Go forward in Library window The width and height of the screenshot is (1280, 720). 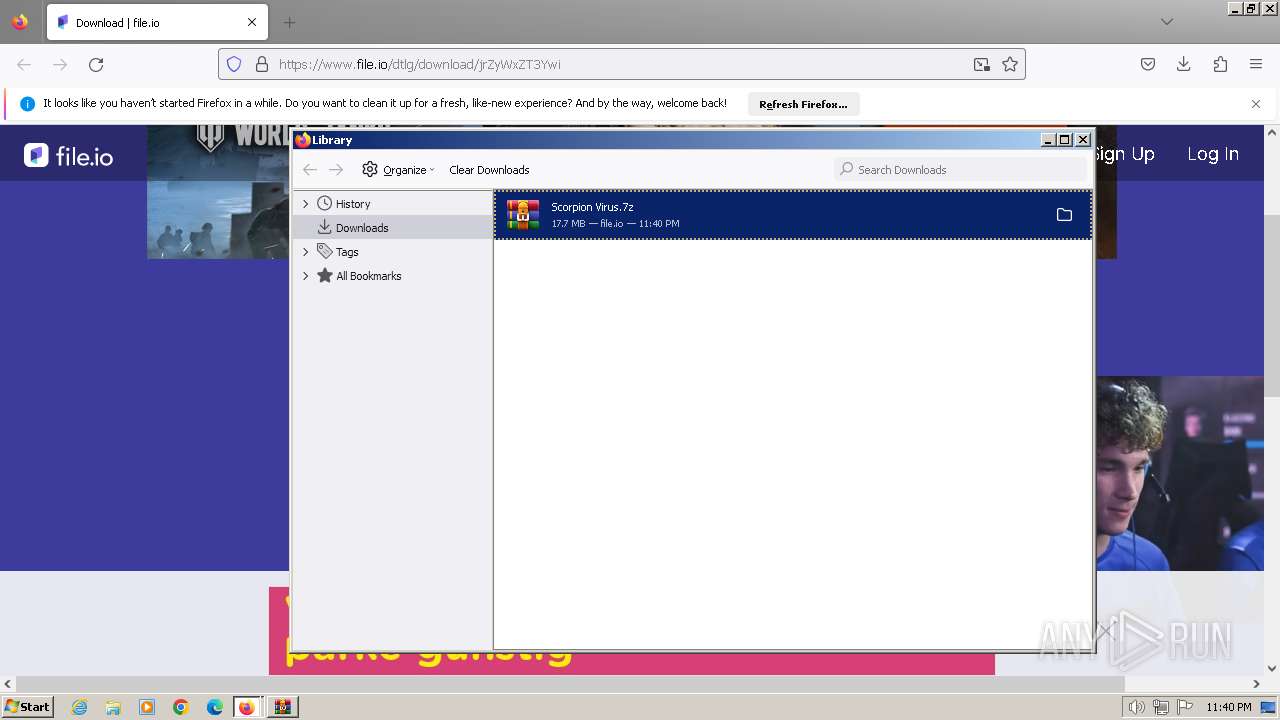(336, 170)
